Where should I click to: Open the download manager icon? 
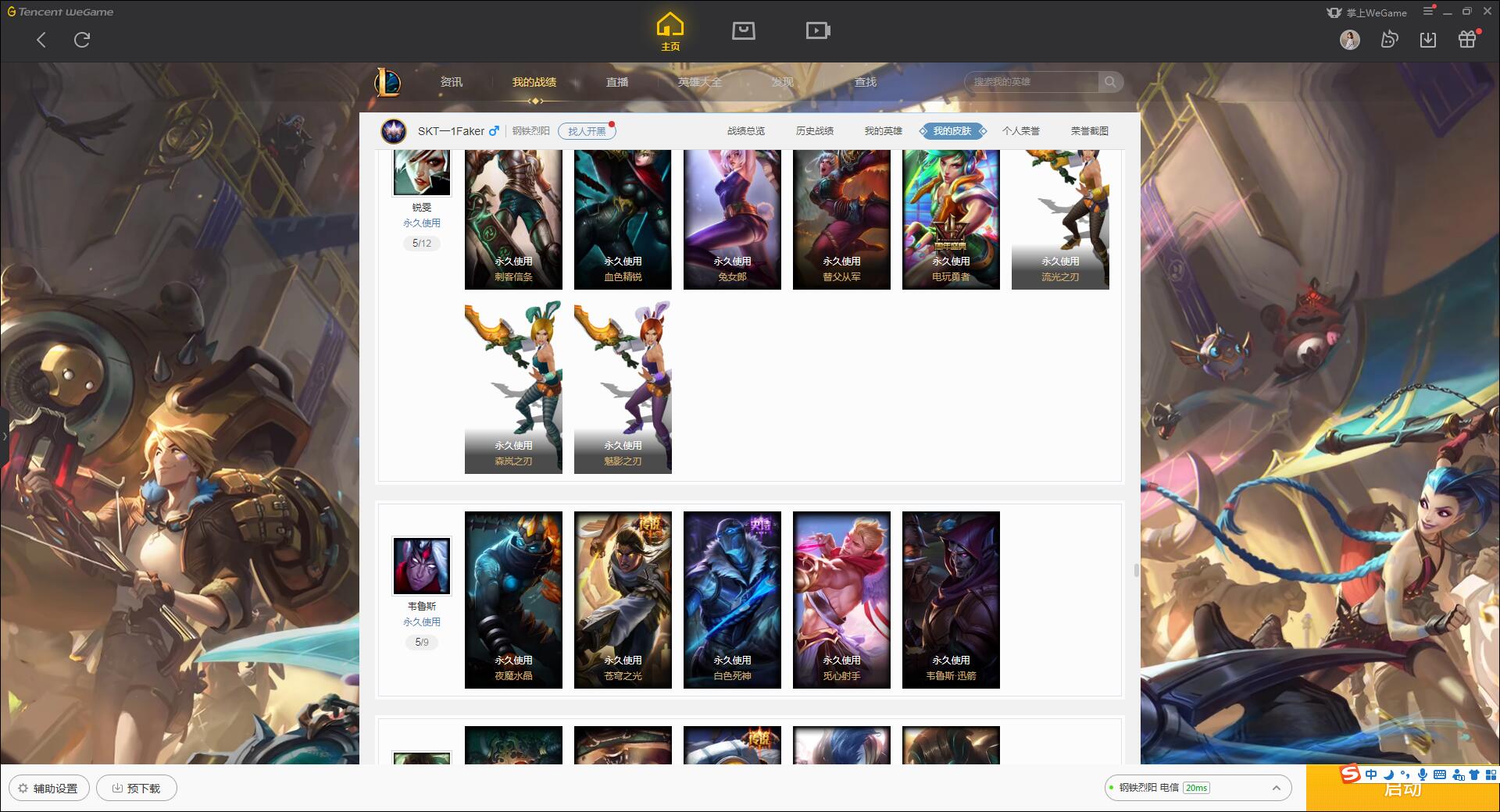pos(1428,39)
